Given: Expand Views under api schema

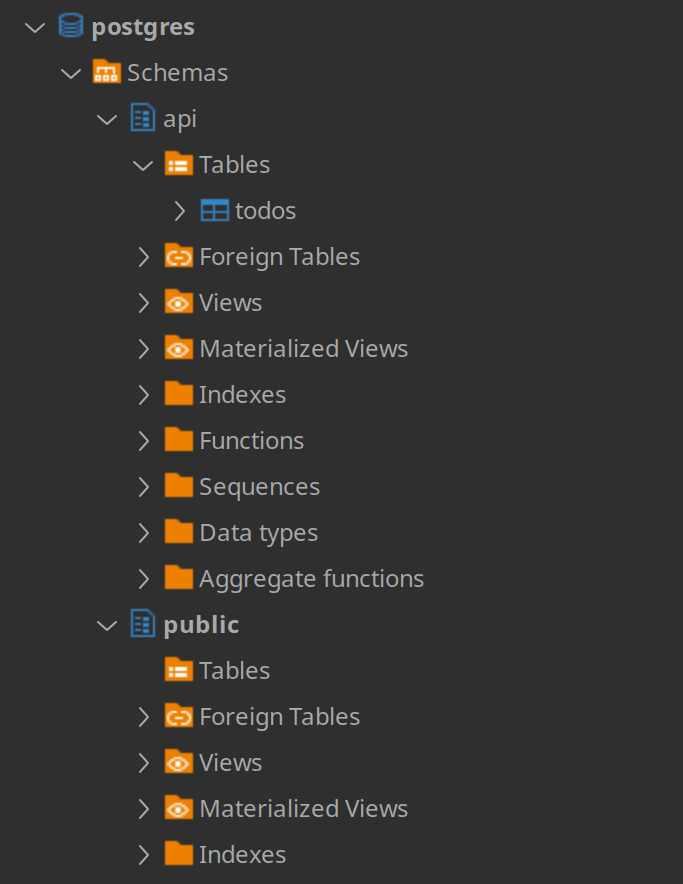Looking at the screenshot, I should [144, 303].
